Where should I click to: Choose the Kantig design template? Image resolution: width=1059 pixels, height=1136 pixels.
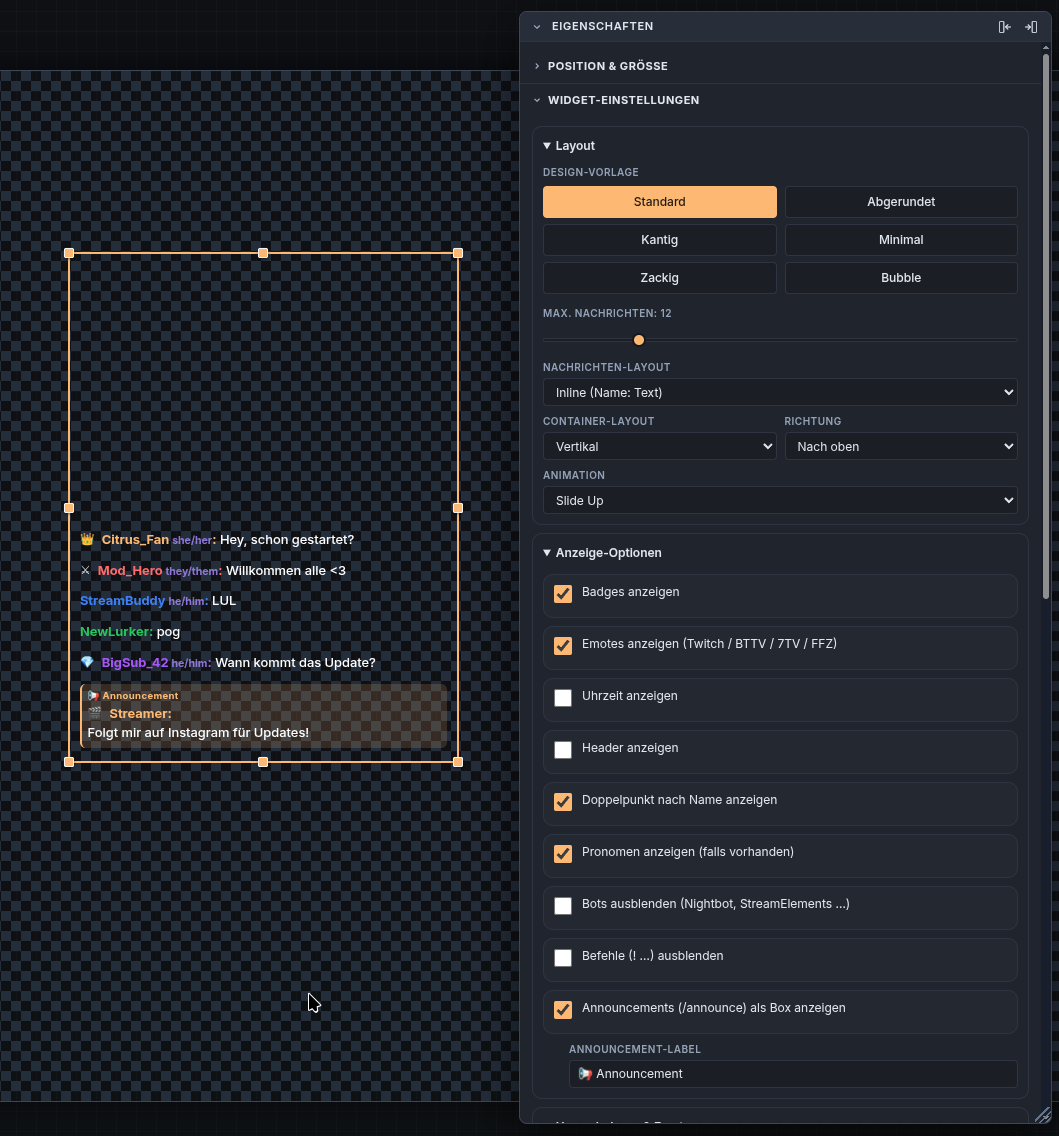[659, 240]
